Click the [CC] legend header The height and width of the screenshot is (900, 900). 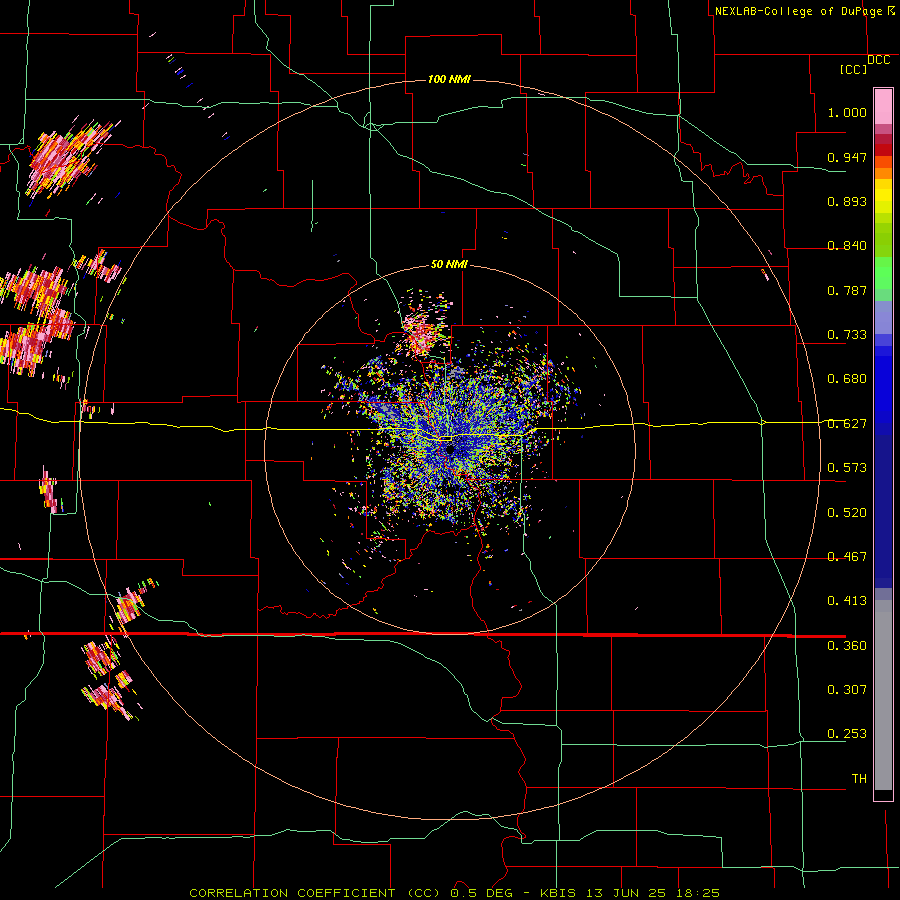coord(854,69)
